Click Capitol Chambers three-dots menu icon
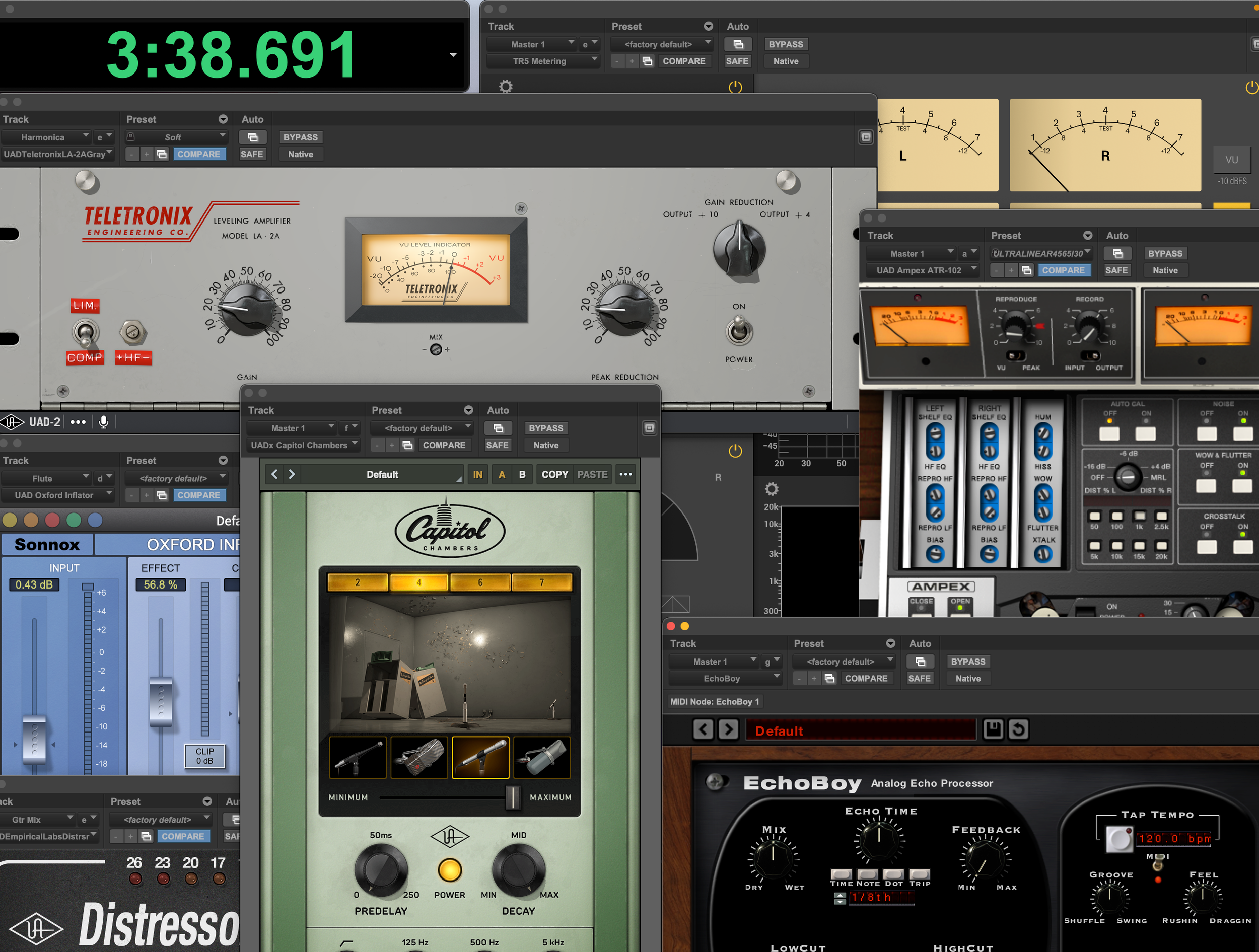Screen dimensions: 1259x952 (x=625, y=474)
